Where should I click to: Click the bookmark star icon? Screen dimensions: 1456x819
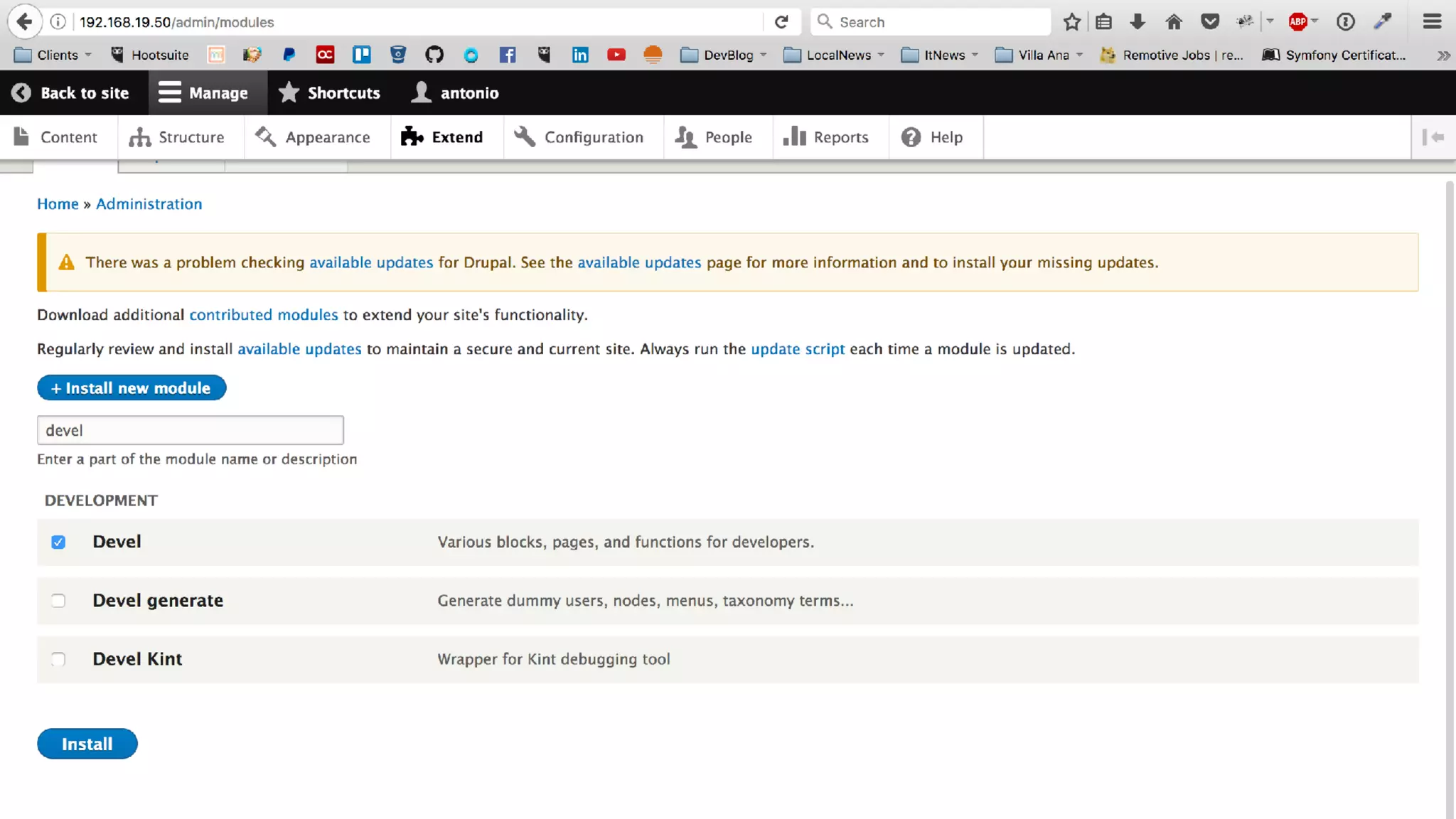pyautogui.click(x=1071, y=22)
